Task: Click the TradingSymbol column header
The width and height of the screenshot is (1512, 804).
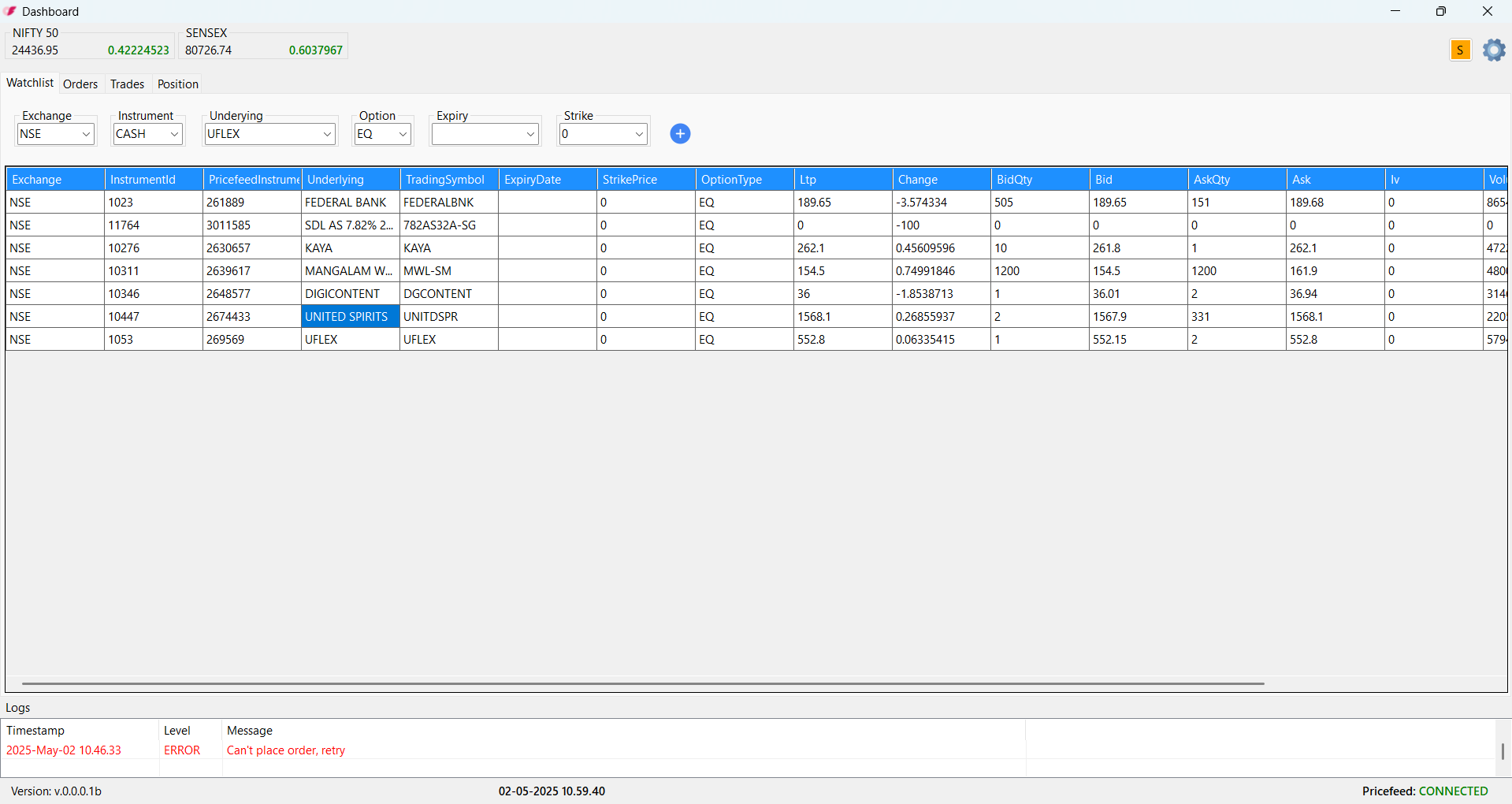Action: tap(449, 180)
